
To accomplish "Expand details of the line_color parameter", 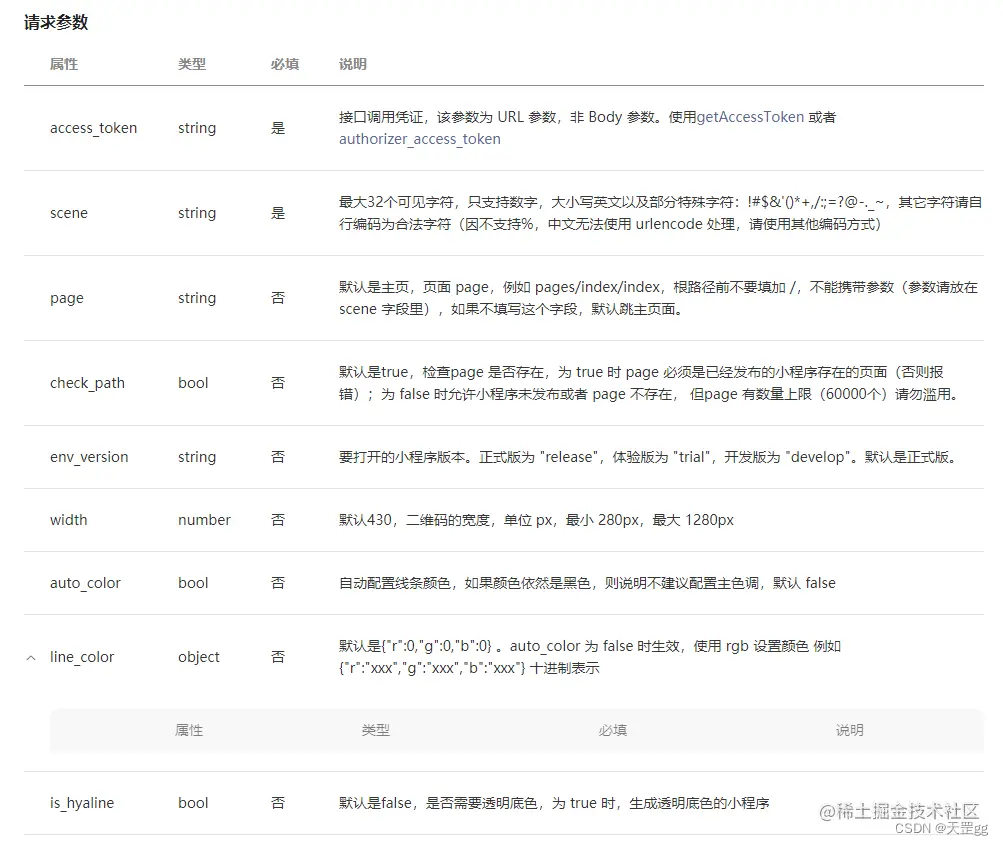I will [30, 657].
